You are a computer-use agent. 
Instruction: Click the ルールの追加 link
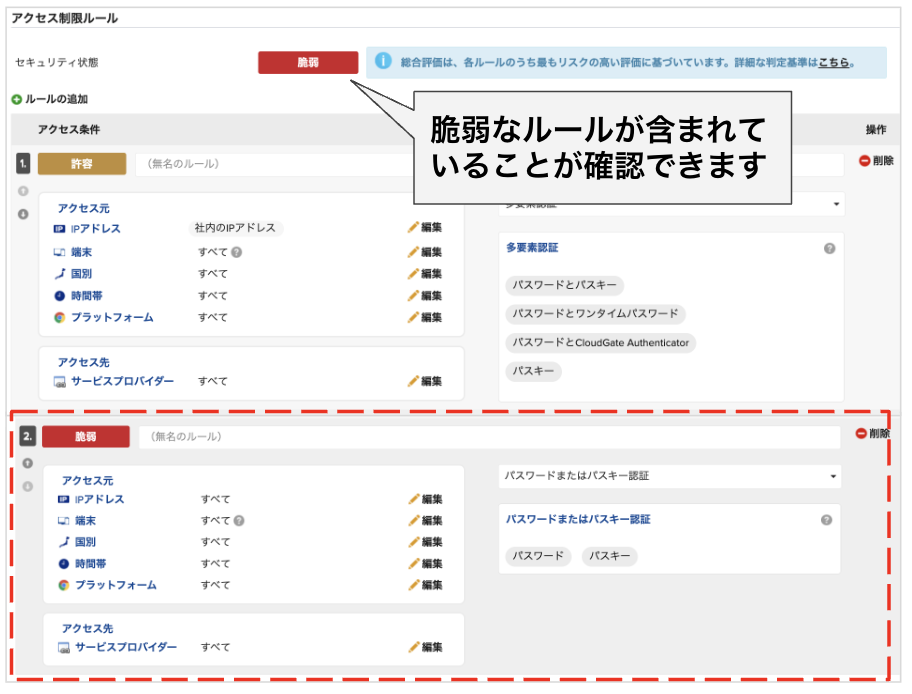point(56,99)
